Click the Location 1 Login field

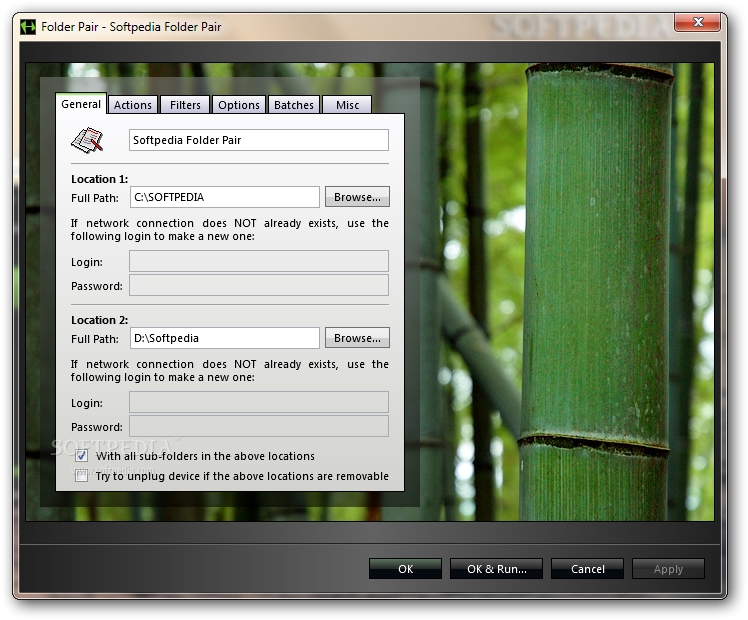[259, 261]
